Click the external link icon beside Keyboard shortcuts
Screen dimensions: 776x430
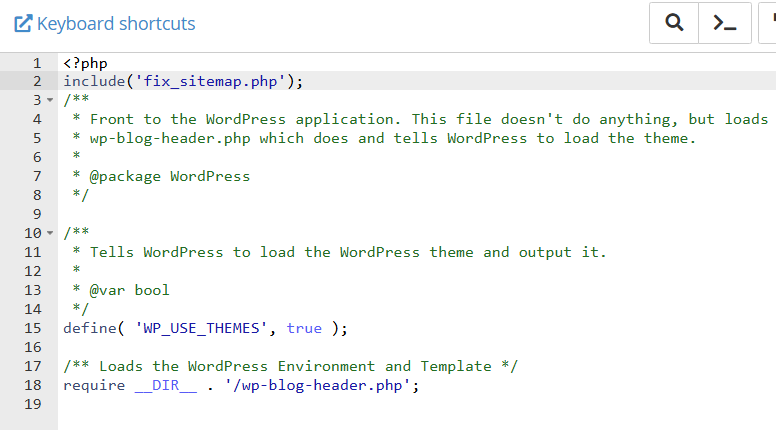coord(23,23)
